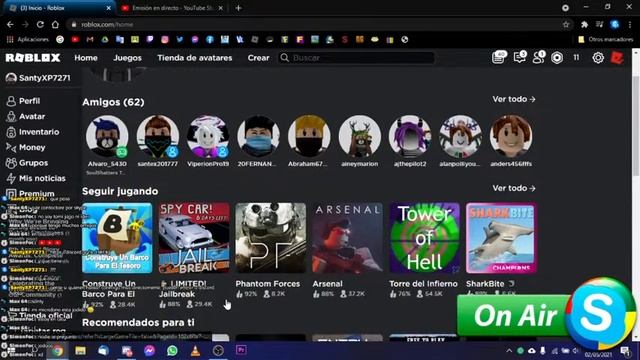This screenshot has width=640, height=360.
Task: Open Messenger from the taskbar
Action: 149,351
